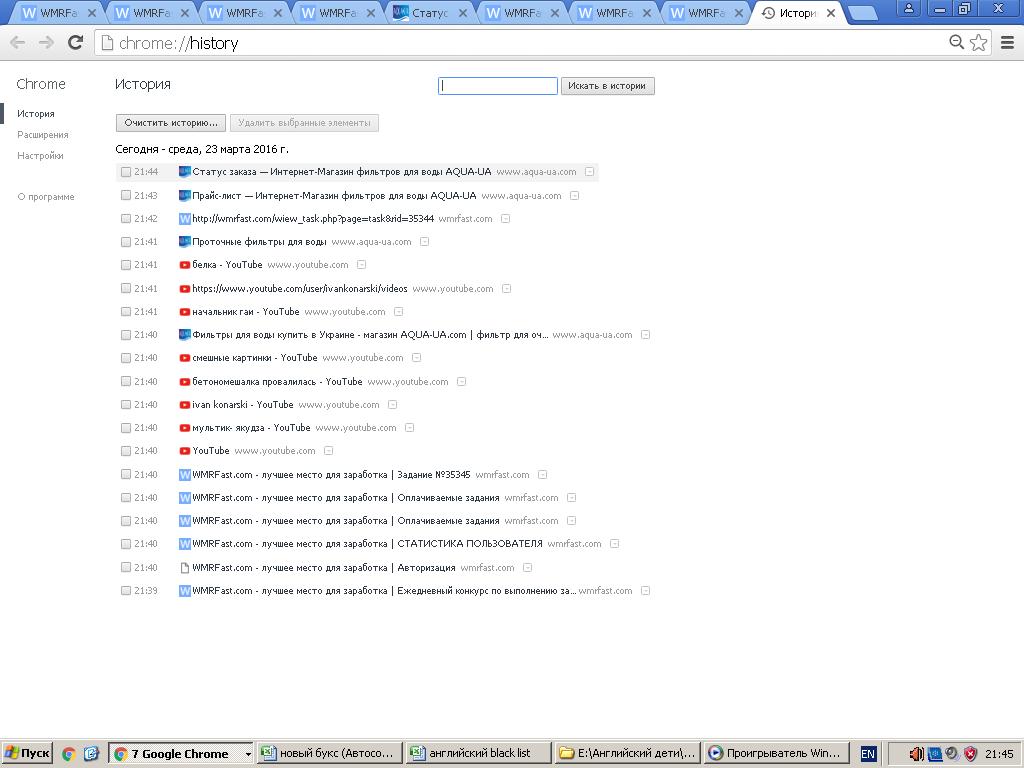Click the aqua-ua favicon of Проточные фильтры entry
This screenshot has width=1024, height=768.
(185, 242)
